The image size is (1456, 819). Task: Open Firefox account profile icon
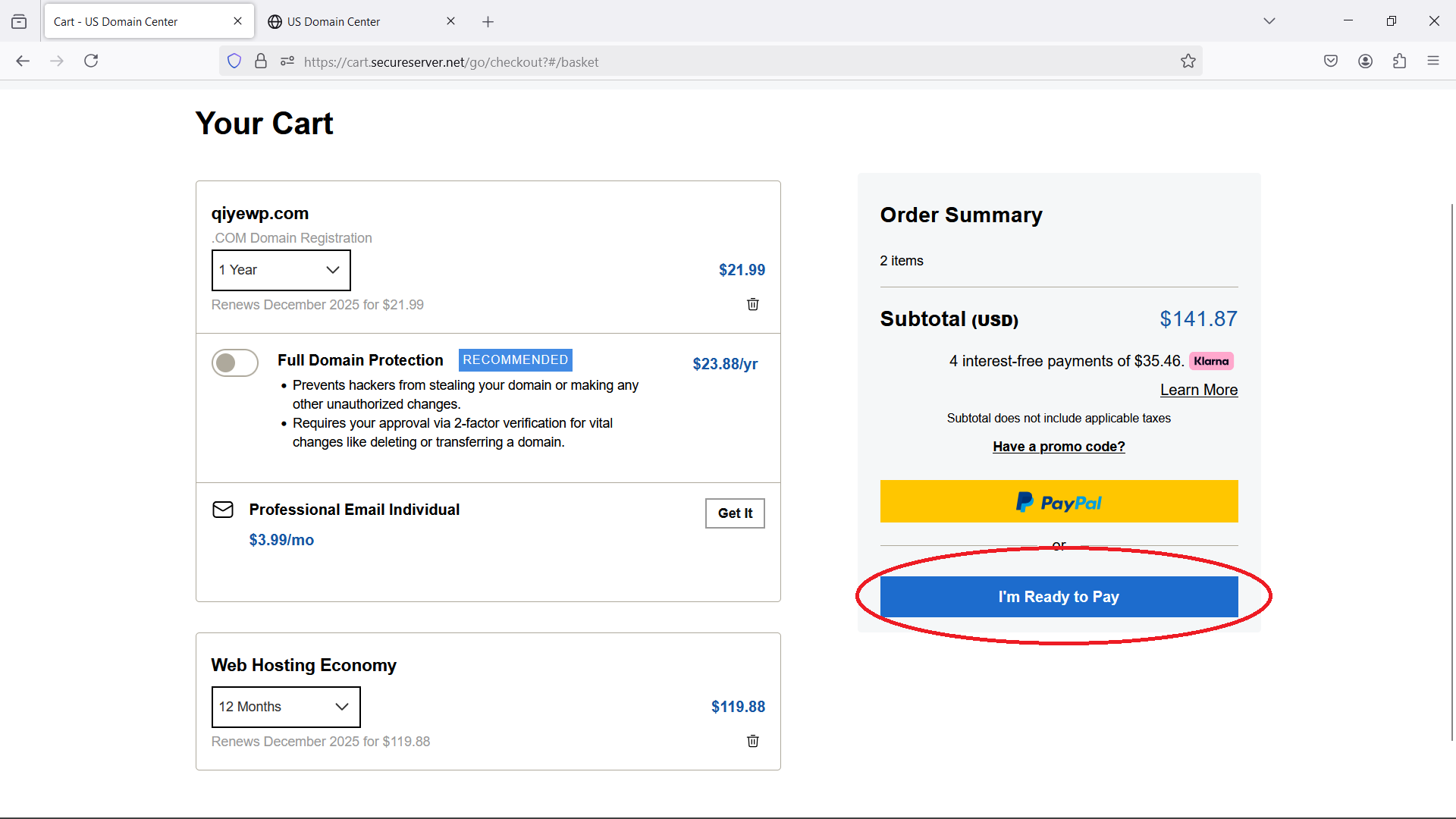[1365, 61]
